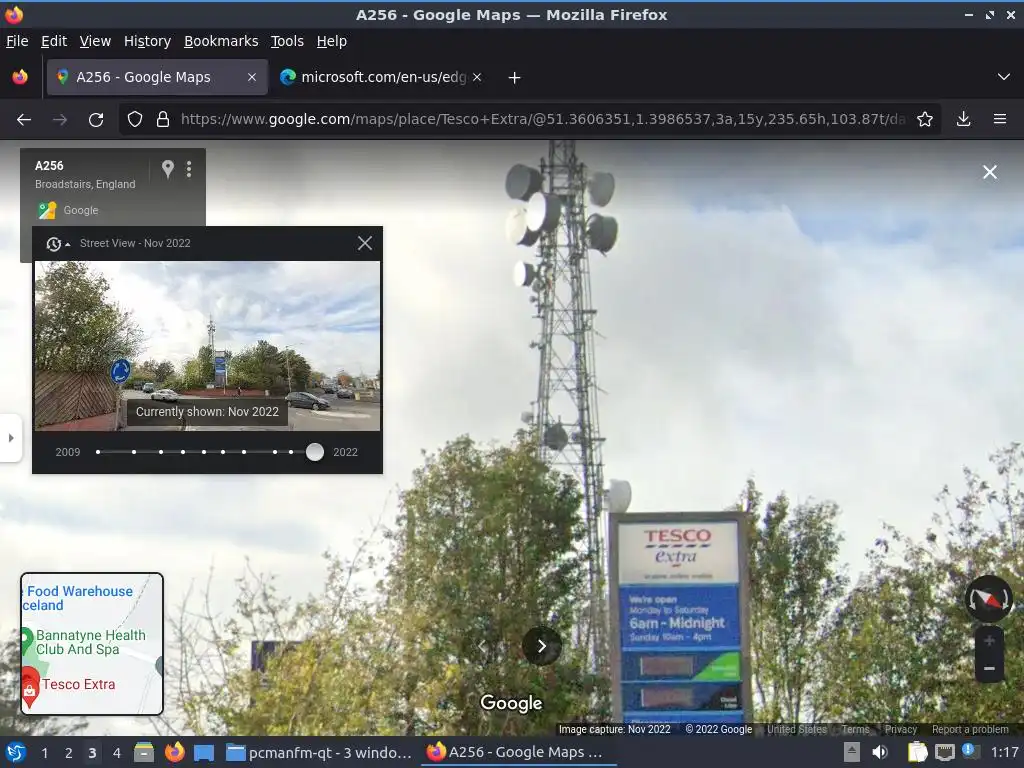
Task: Select the A256 - Google Maps tab
Action: (157, 77)
